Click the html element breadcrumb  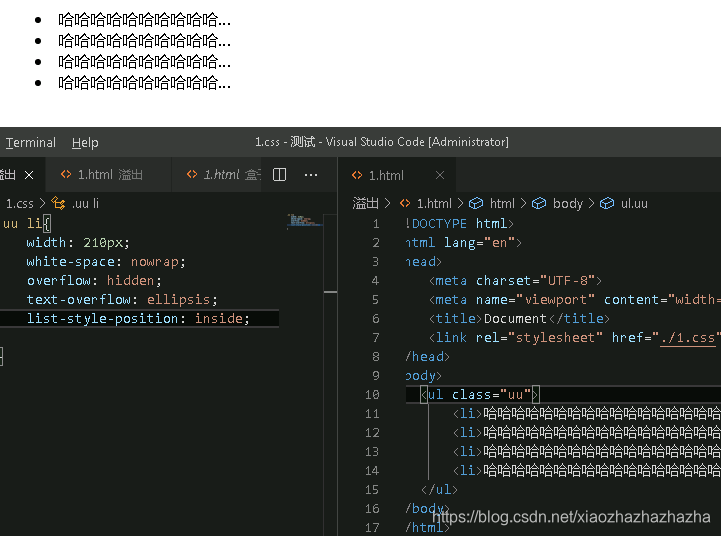coord(502,204)
